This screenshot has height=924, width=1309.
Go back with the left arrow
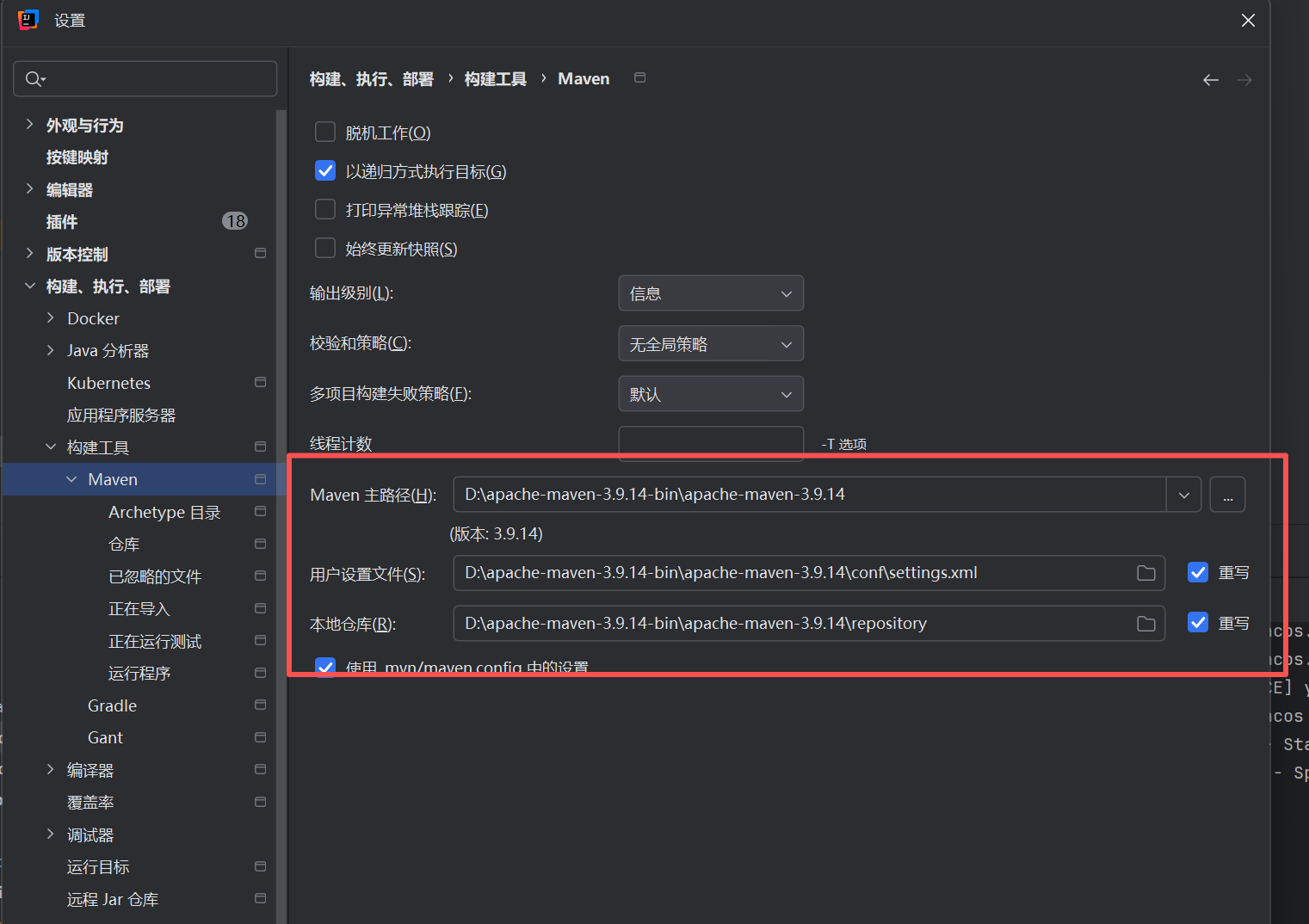click(x=1210, y=80)
